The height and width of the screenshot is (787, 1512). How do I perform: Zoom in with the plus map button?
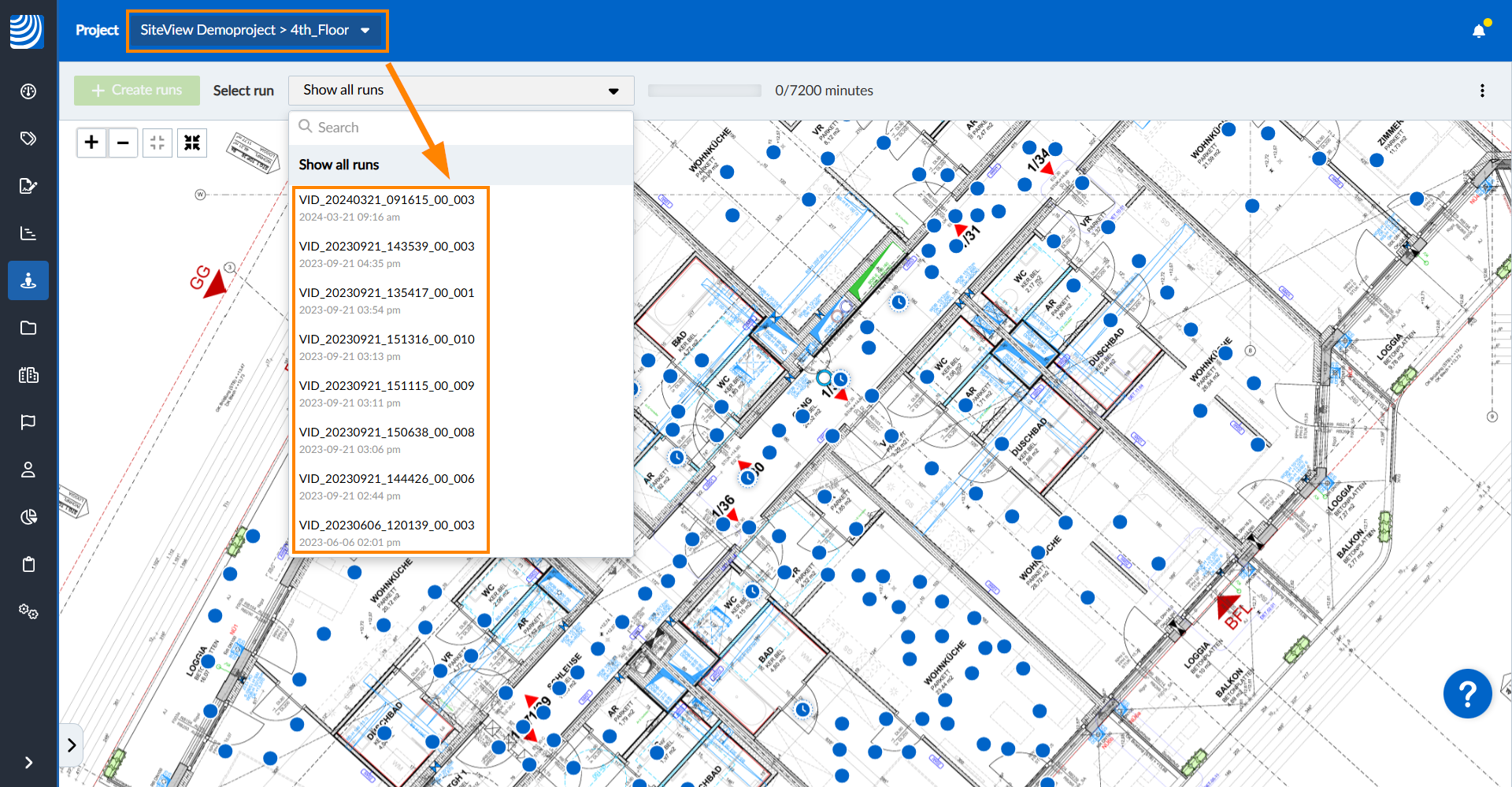(x=91, y=143)
